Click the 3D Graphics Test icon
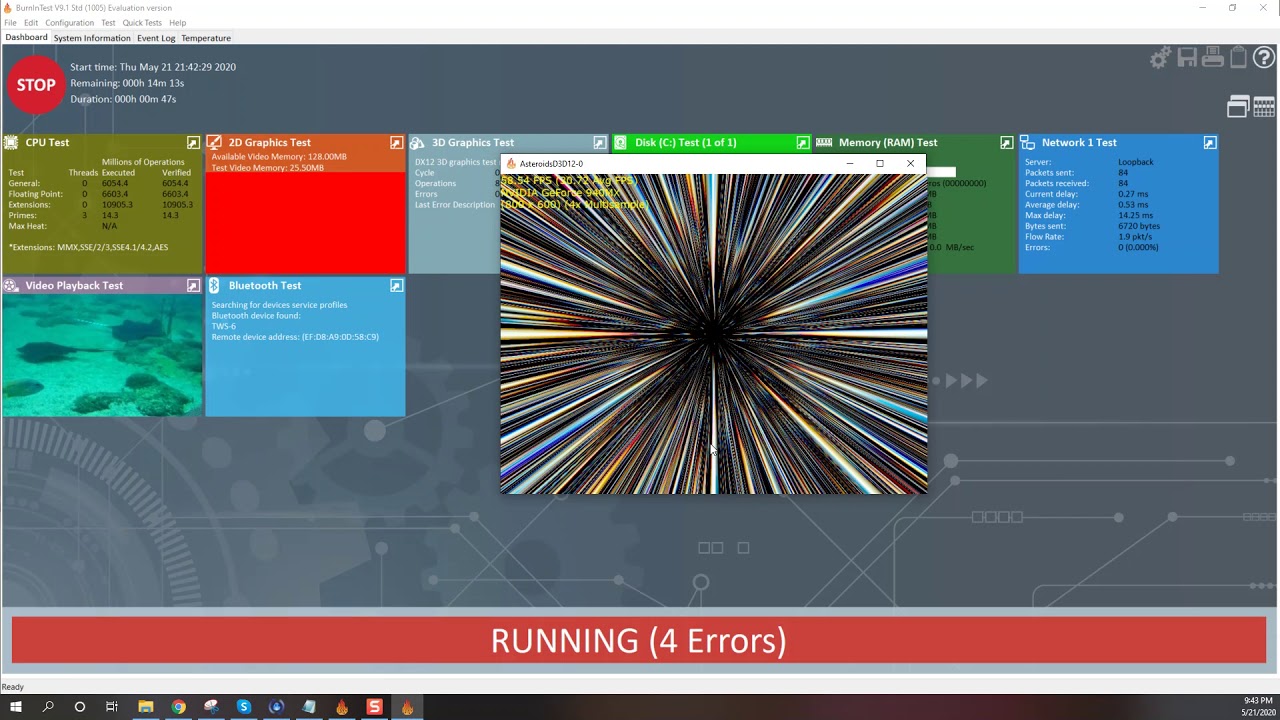 pos(417,143)
